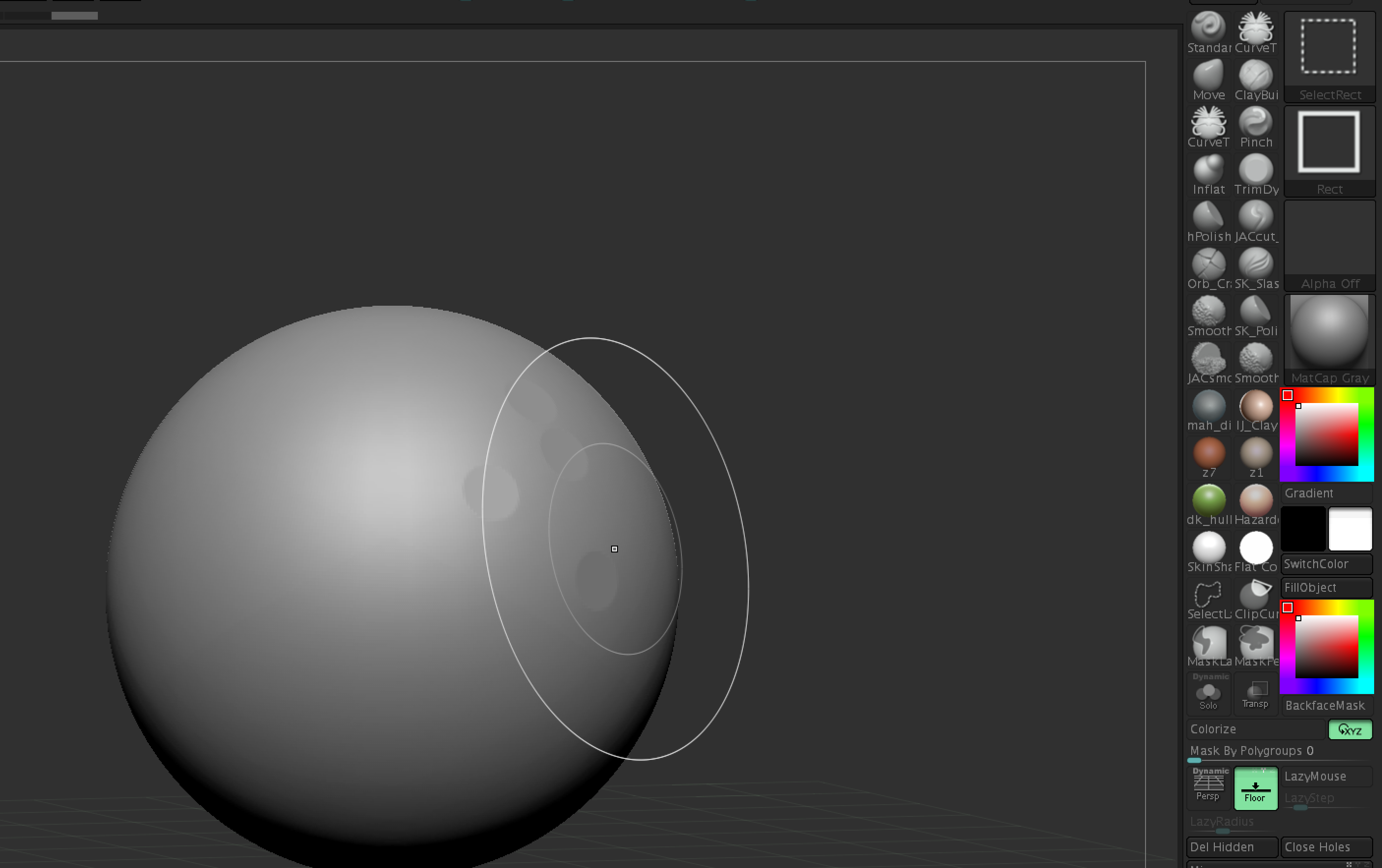Click the FillObject button
The height and width of the screenshot is (868, 1382).
click(1326, 587)
